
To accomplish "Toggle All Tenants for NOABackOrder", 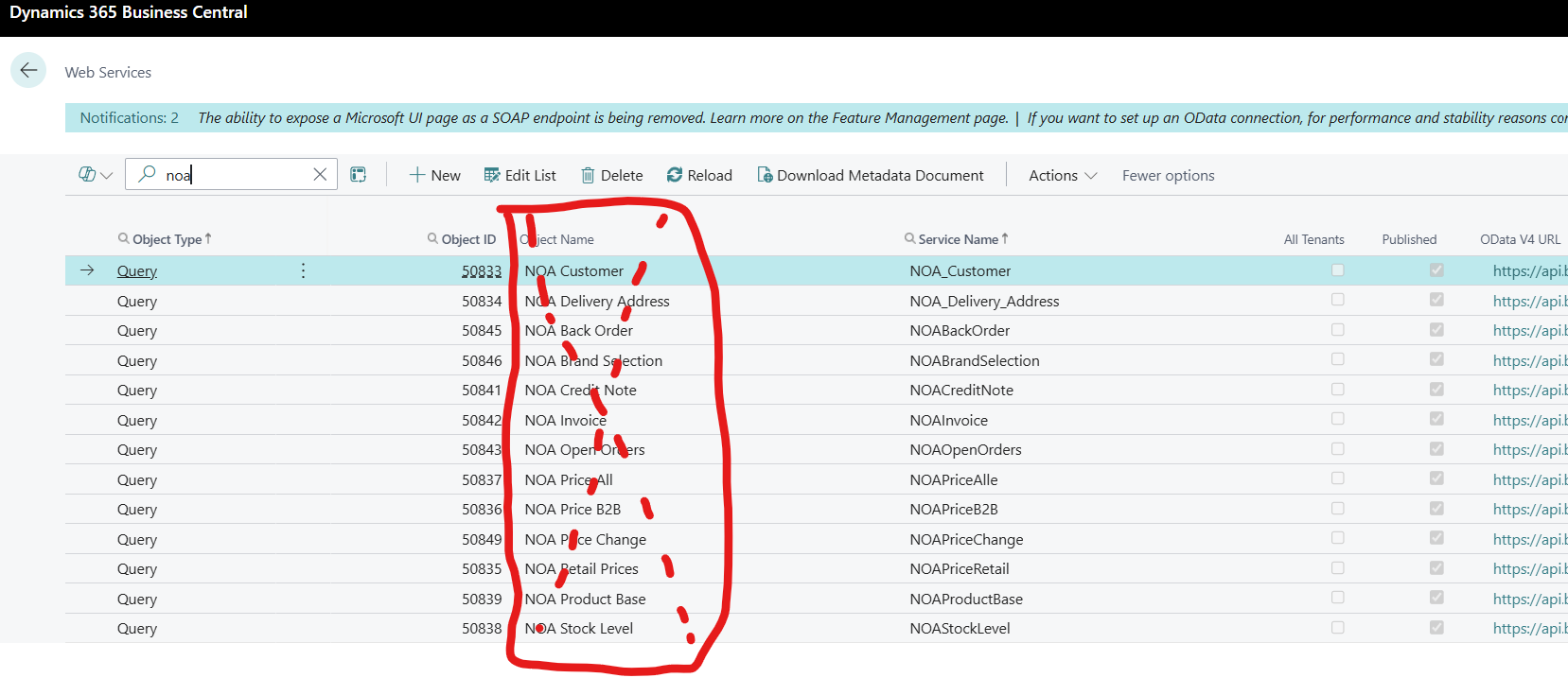I will coord(1337,329).
